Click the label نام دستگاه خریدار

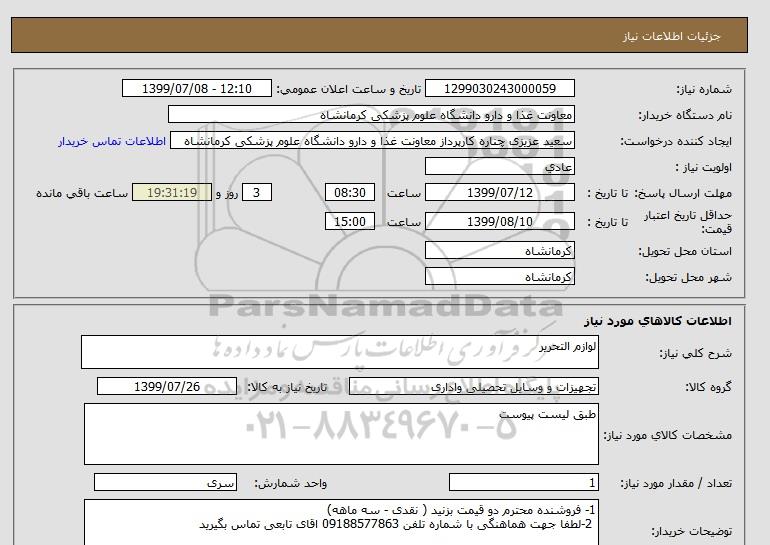(x=685, y=115)
